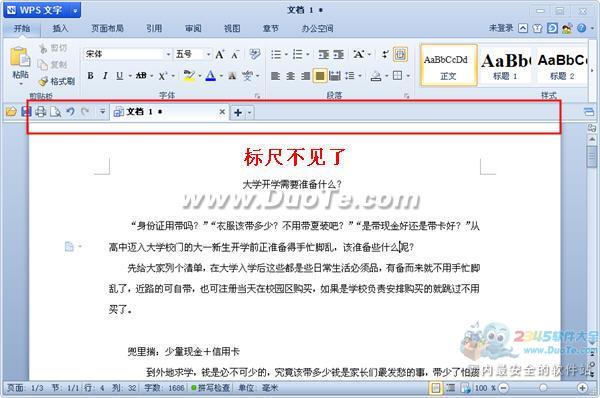This screenshot has height=398, width=600.
Task: Switch to the 开始 ribbon tab
Action: click(22, 28)
